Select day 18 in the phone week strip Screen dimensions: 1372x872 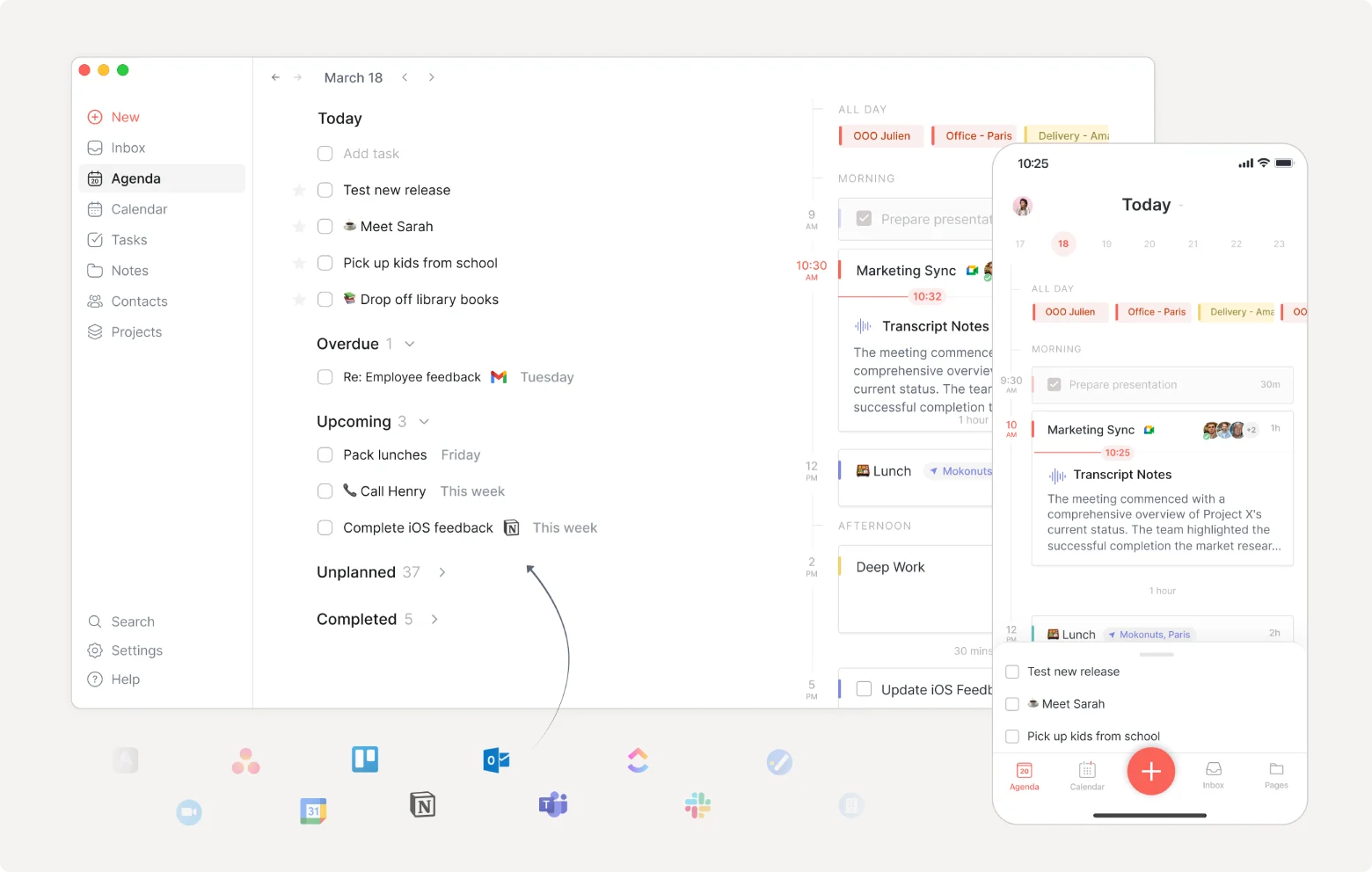(x=1063, y=243)
